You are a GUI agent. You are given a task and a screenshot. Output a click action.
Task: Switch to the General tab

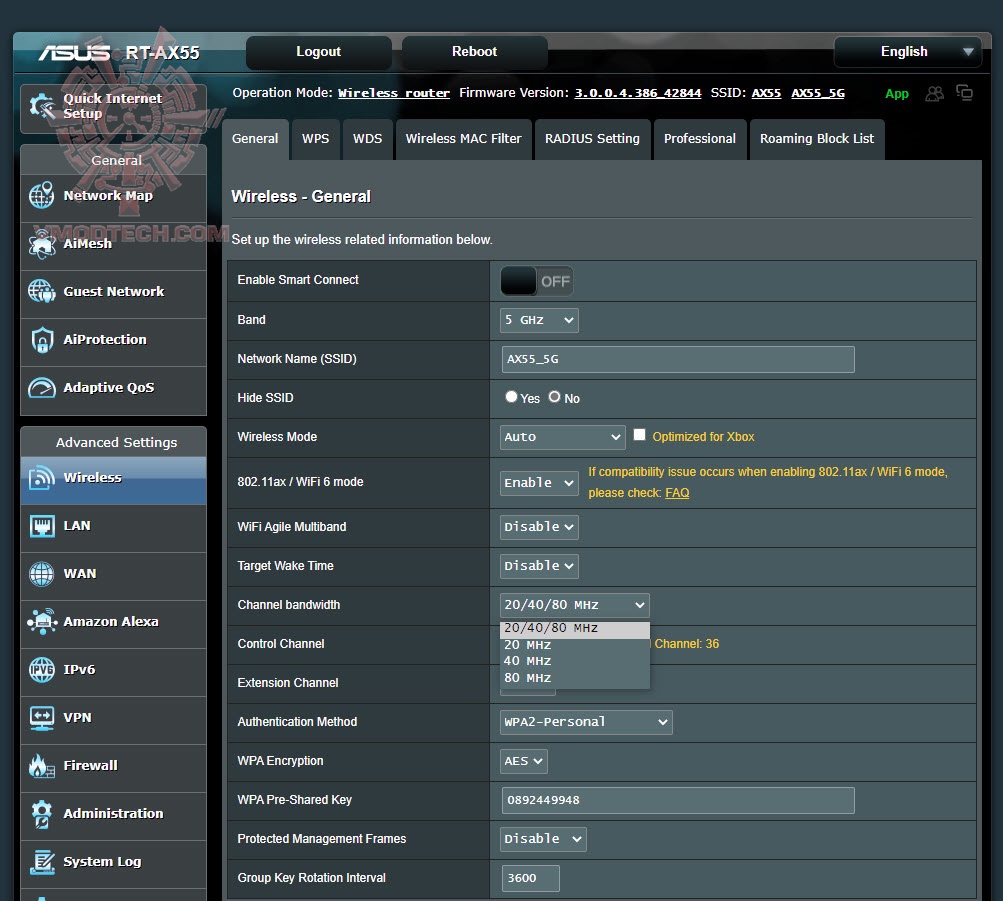255,139
